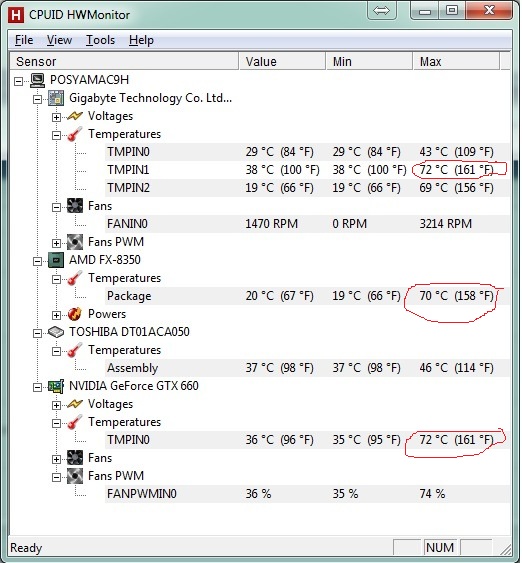
Task: Open the File menu
Action: [24, 40]
